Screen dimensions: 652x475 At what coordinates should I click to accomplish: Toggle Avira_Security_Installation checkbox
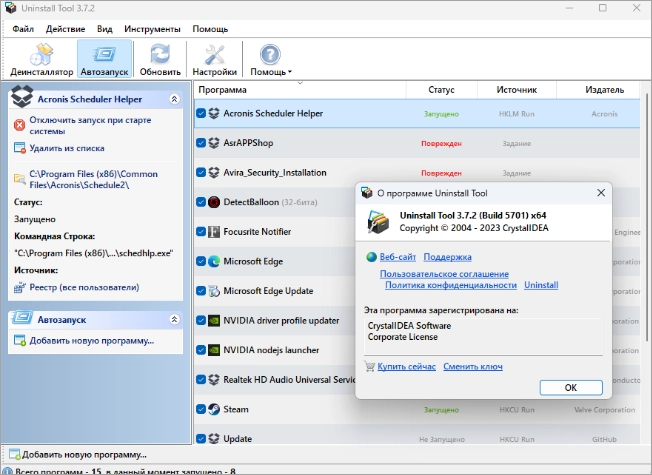201,173
